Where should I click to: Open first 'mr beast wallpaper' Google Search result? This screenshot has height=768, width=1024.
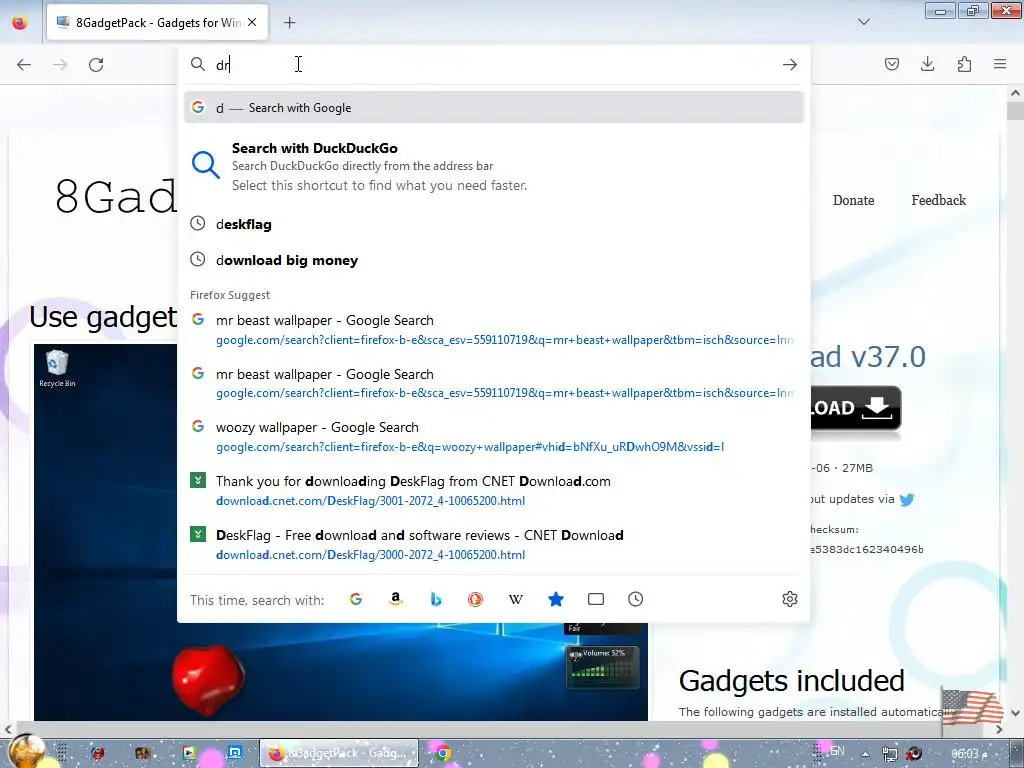[494, 330]
